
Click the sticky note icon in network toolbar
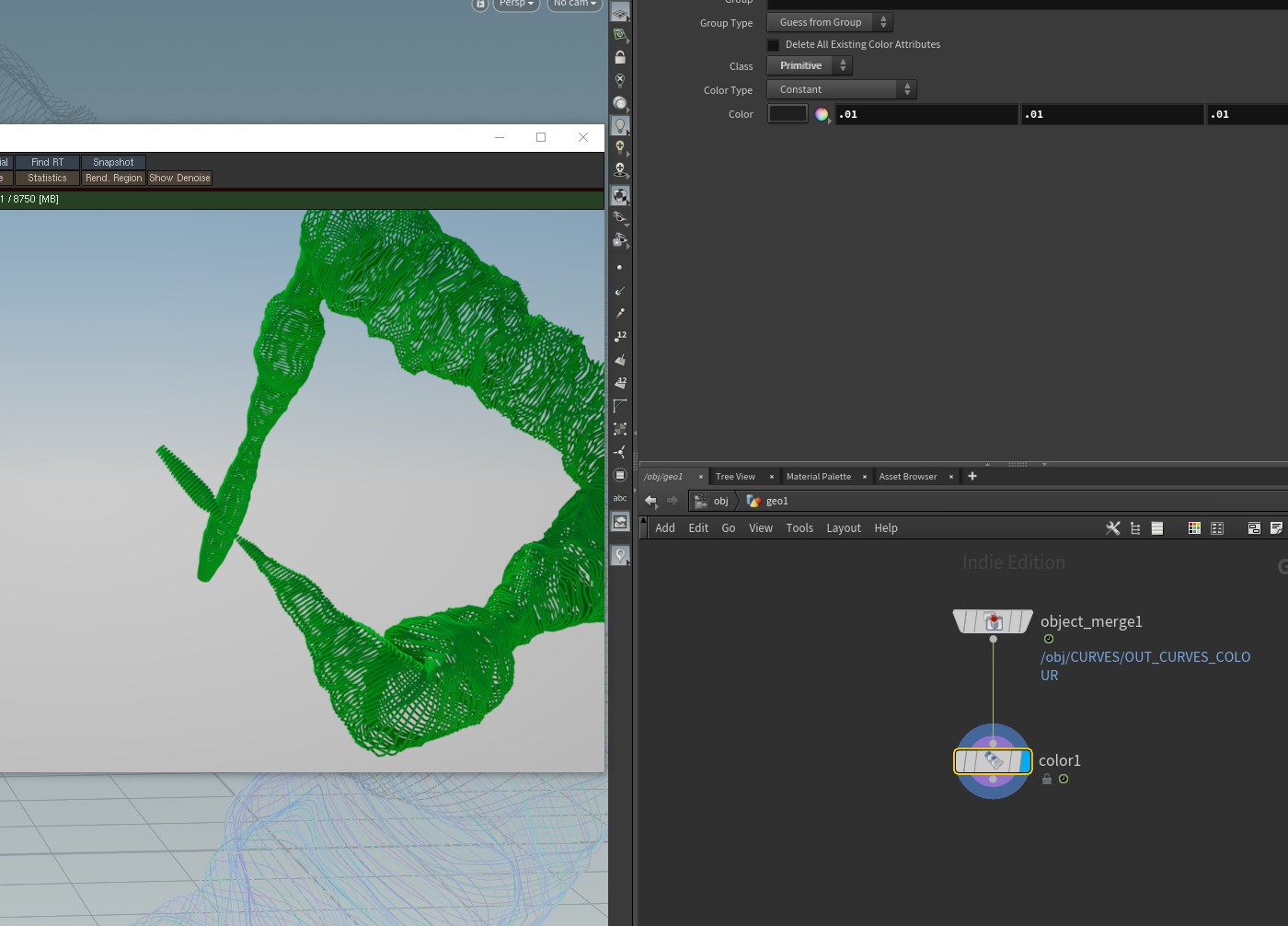[x=1276, y=528]
